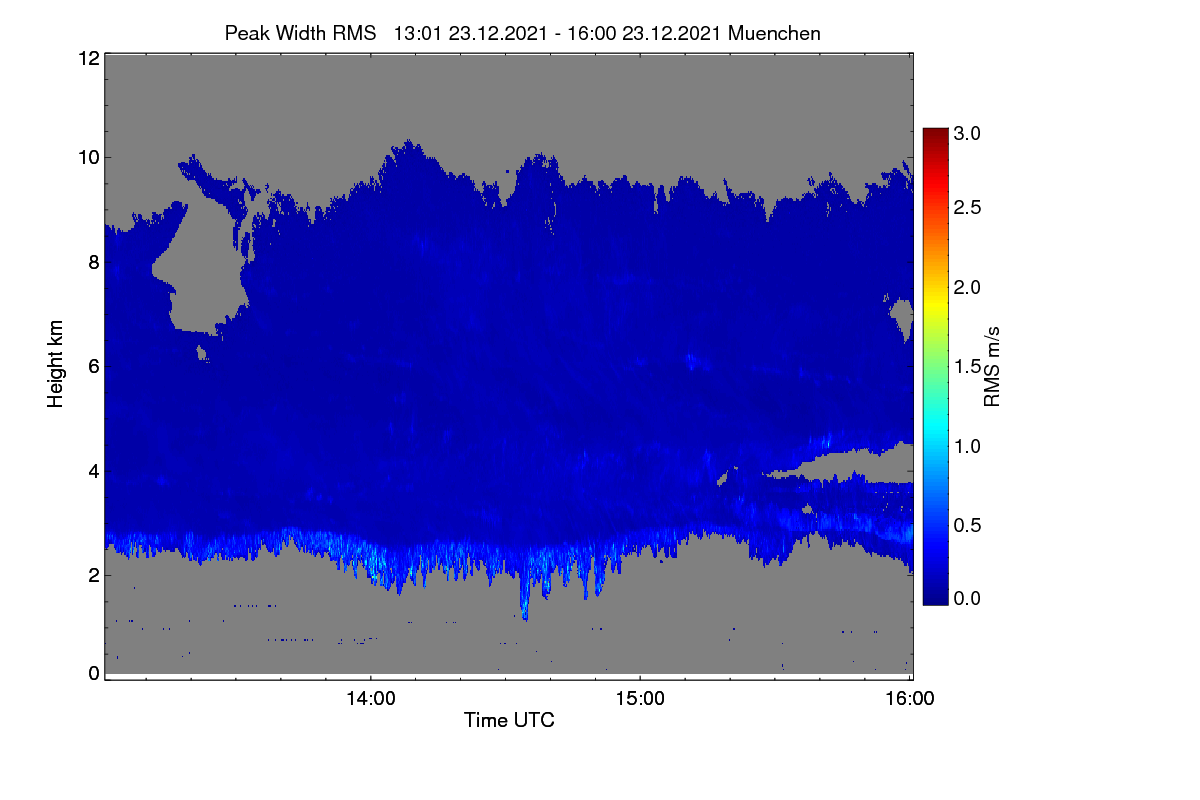Click the colorbar value 0.5
This screenshot has height=800, width=1200.
(967, 525)
